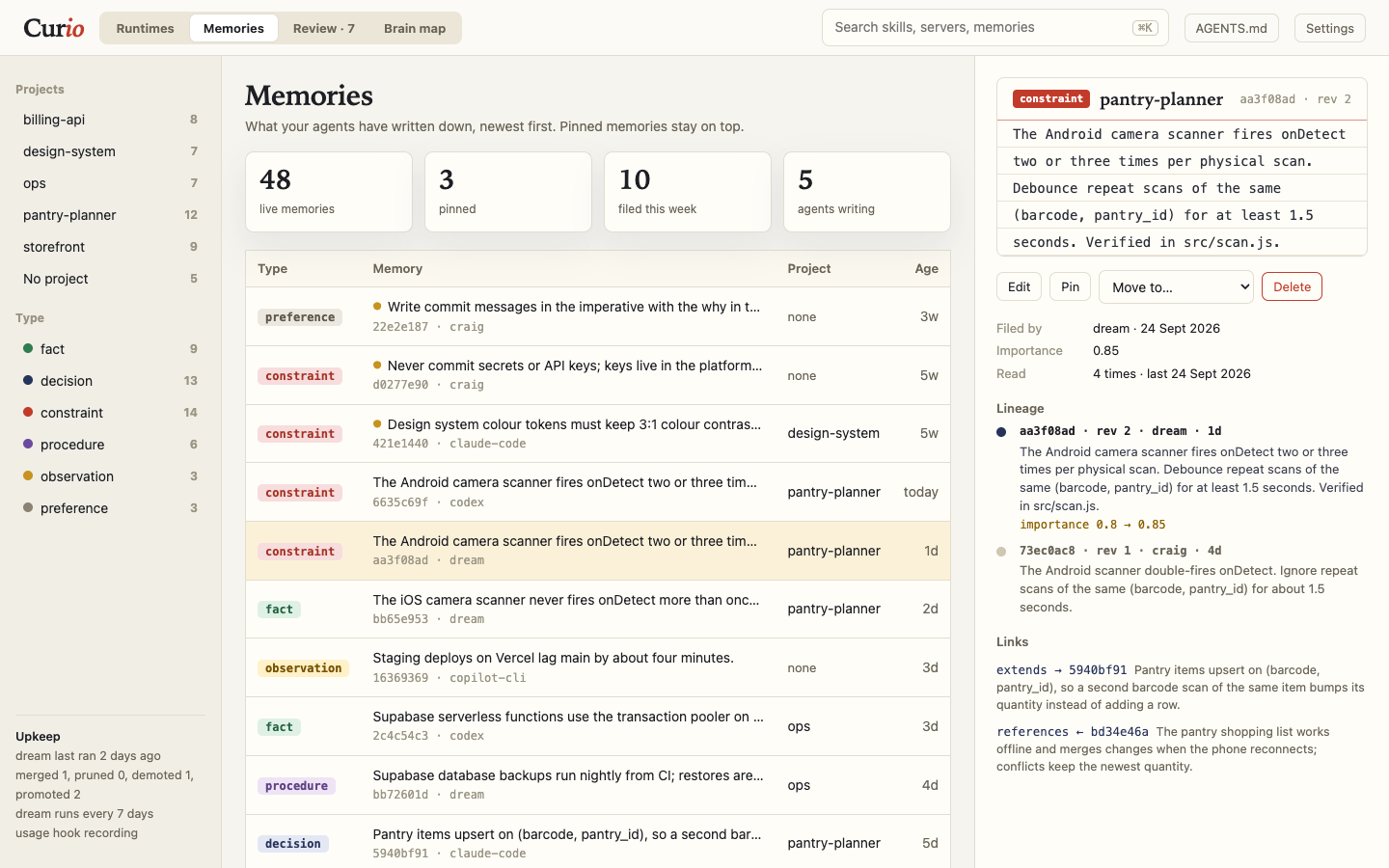Open memory d0277e90 about committing secrets
The image size is (1389, 868).
tap(598, 375)
